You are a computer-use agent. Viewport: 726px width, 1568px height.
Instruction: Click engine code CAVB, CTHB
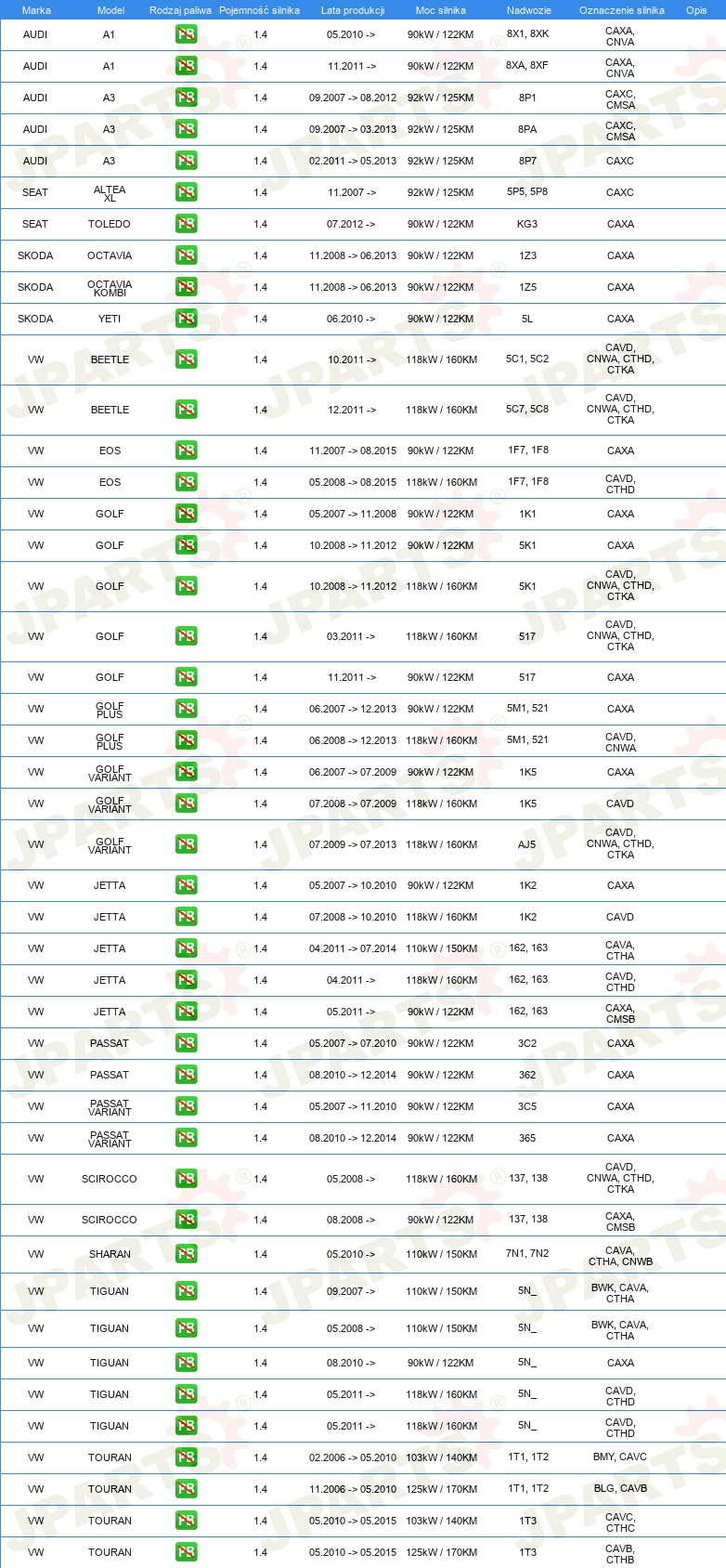pyautogui.click(x=620, y=1554)
